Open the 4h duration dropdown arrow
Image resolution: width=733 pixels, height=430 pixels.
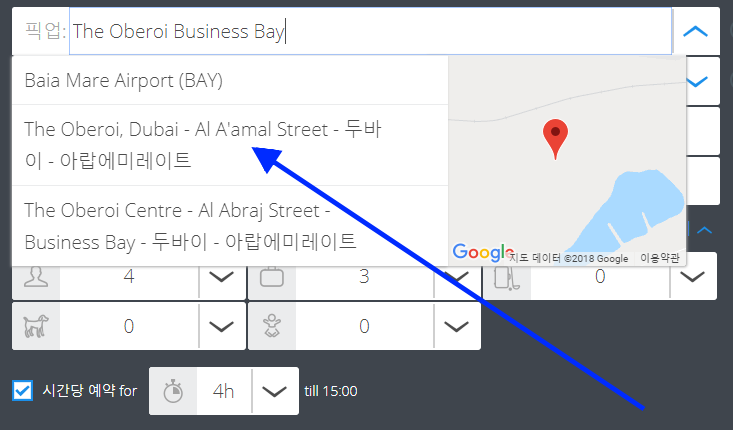tap(274, 391)
